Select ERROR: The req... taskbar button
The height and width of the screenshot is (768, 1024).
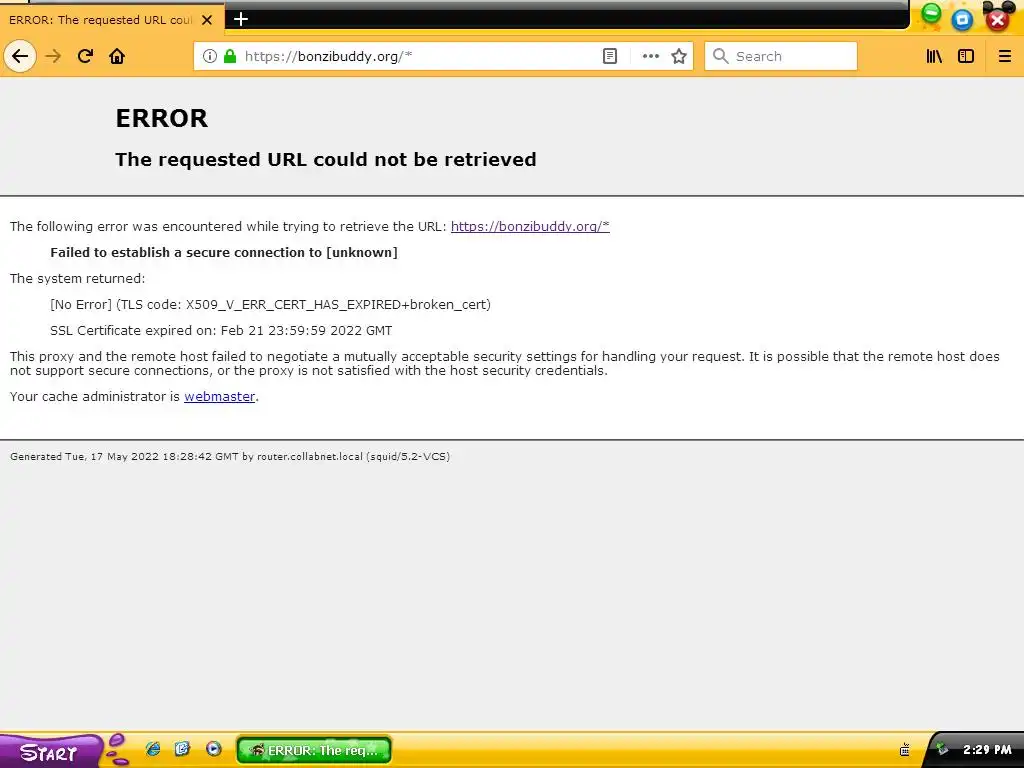(314, 750)
